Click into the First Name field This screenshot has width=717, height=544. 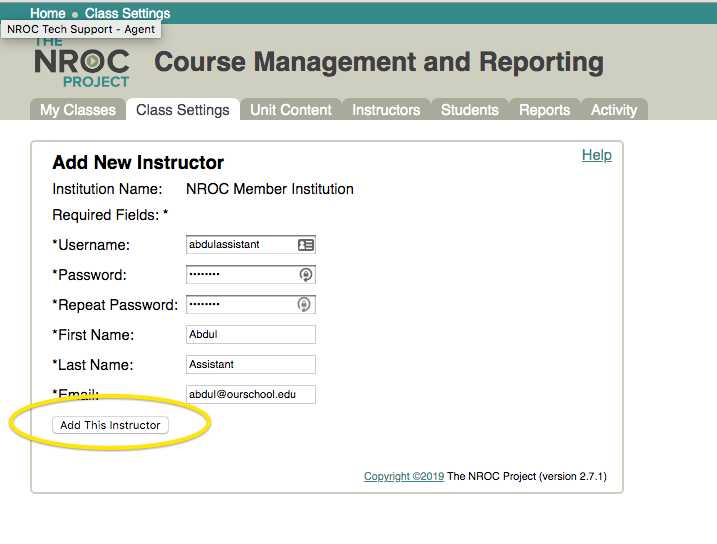251,335
